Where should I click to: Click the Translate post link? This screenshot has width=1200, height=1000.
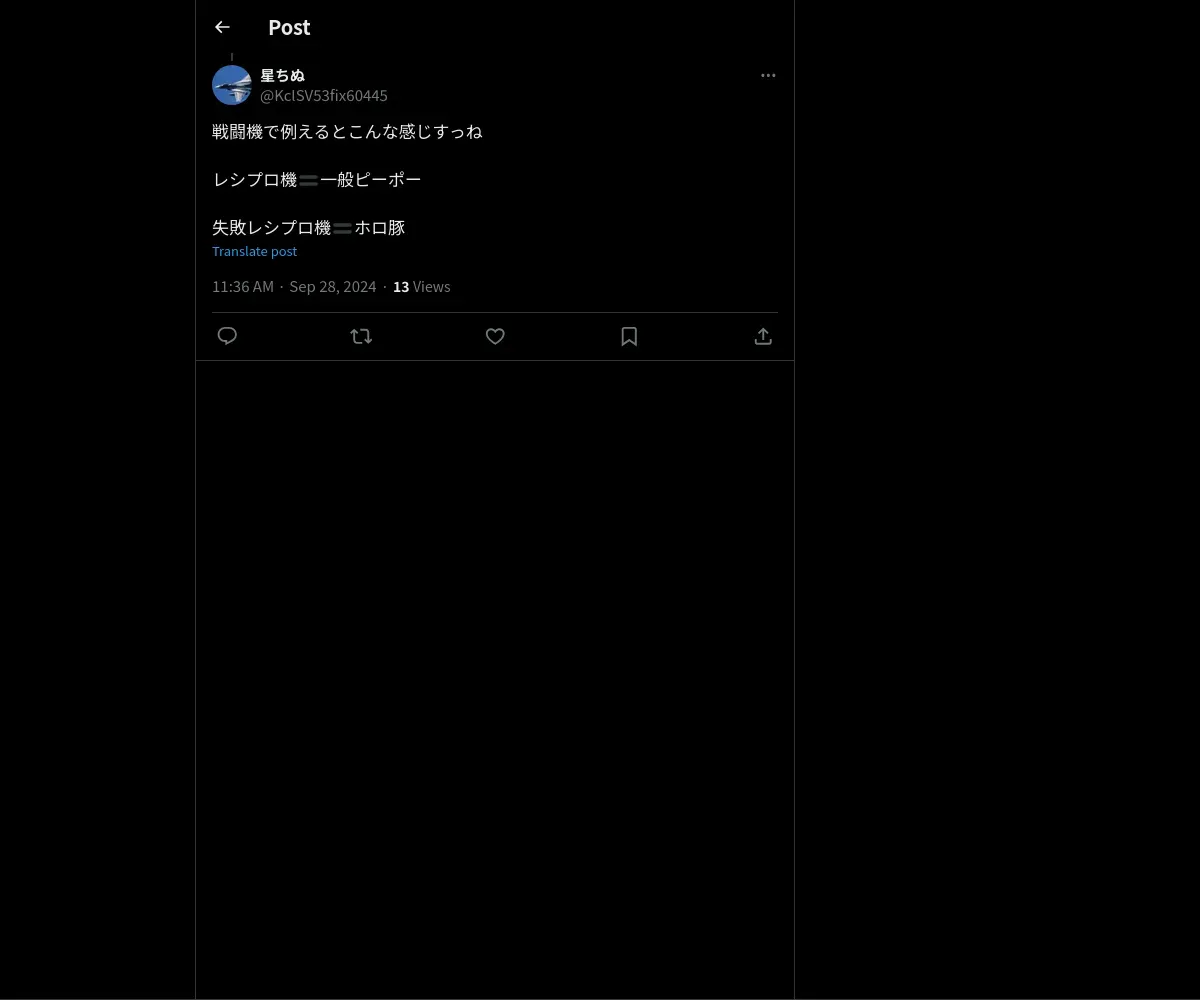(x=254, y=251)
